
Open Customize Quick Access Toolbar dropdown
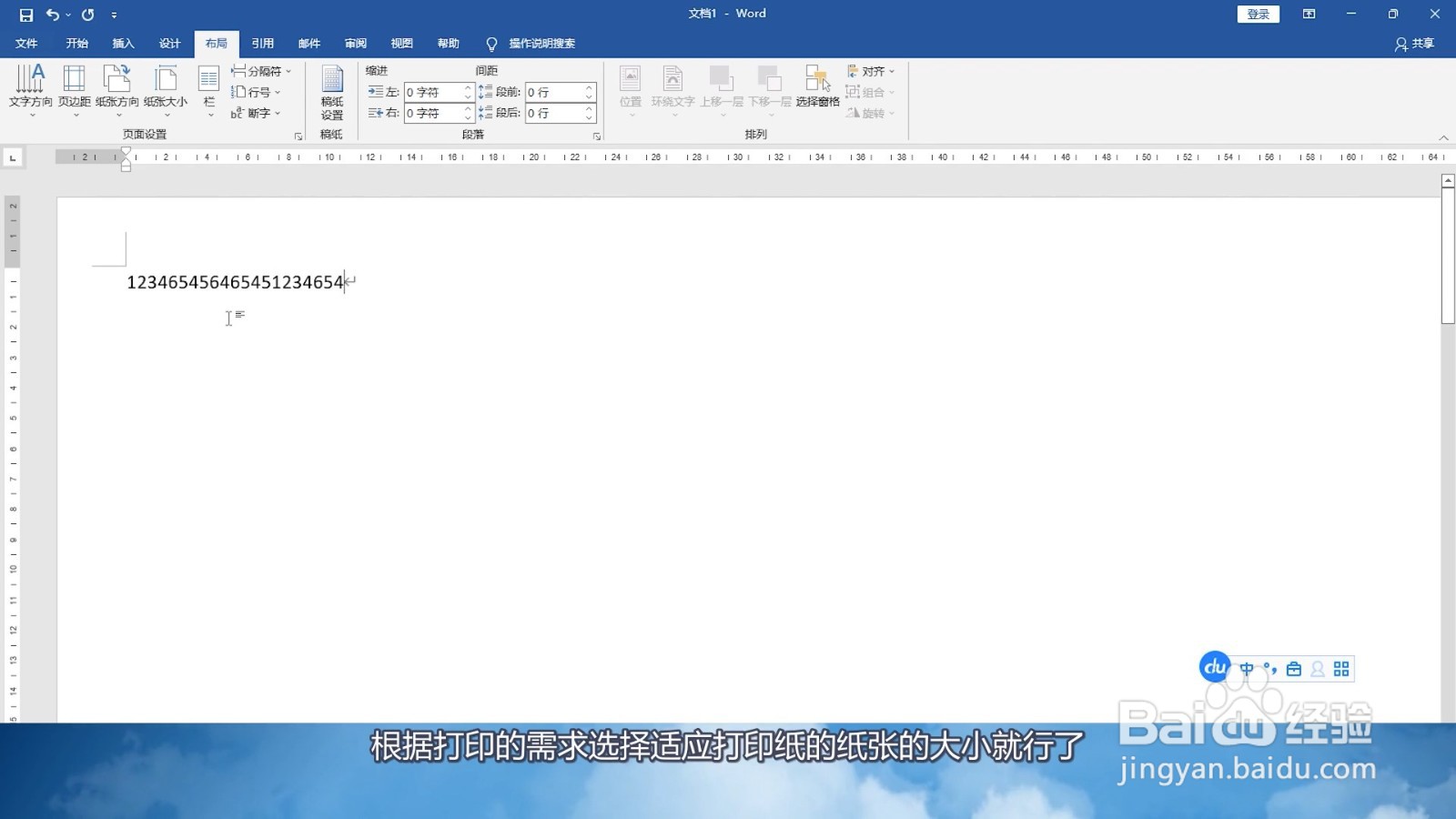pos(114,15)
